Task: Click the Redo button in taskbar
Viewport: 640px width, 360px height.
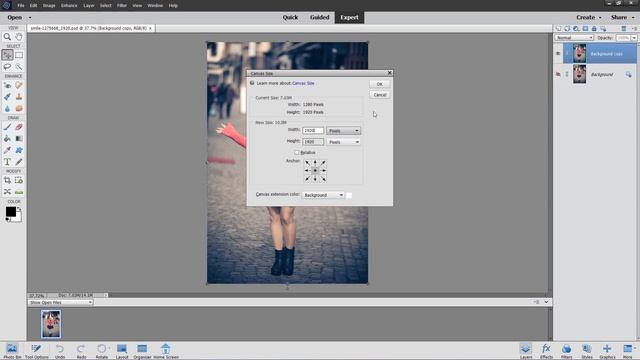Action: [x=81, y=351]
